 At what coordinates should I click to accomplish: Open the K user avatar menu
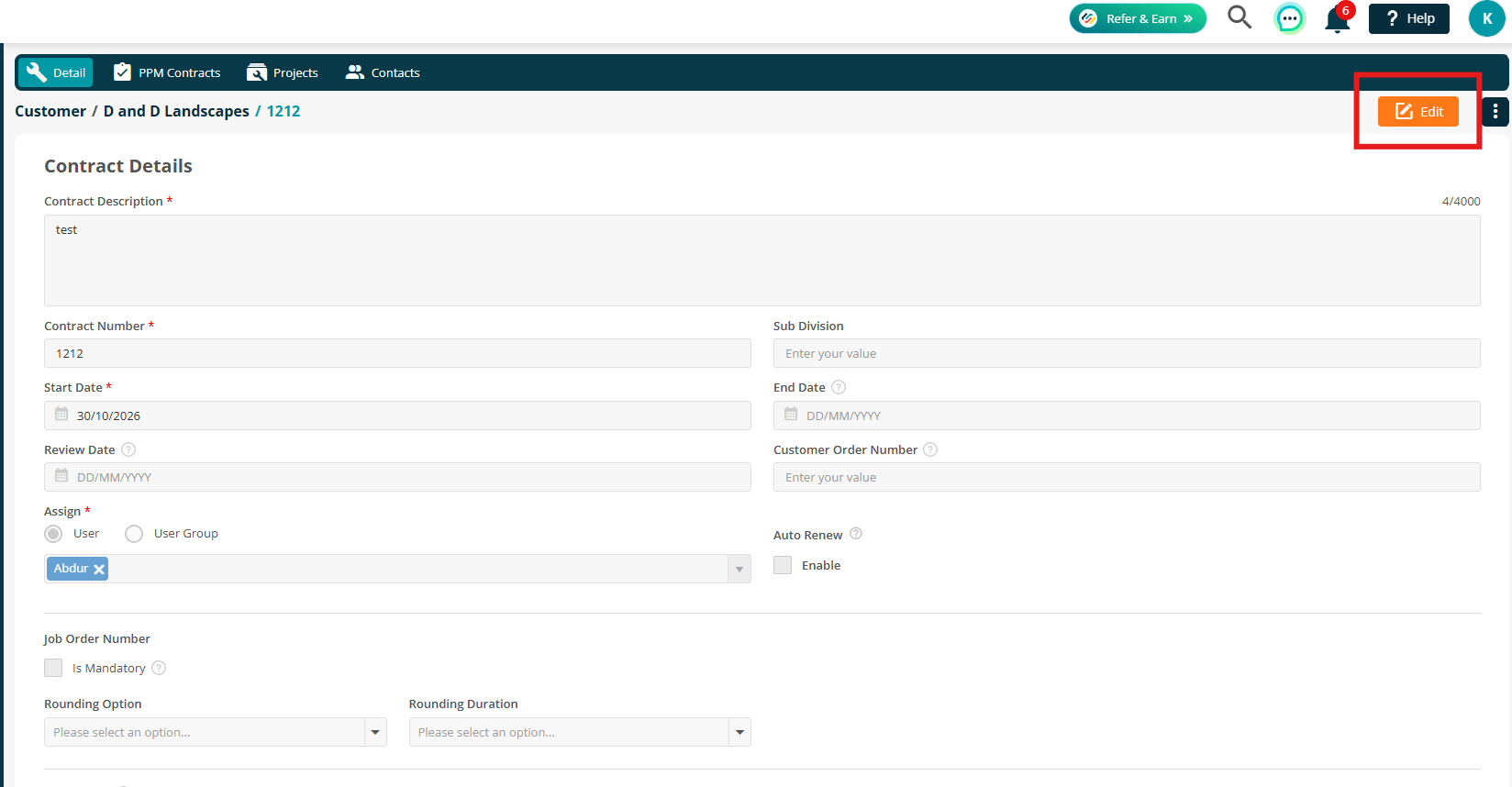[x=1486, y=18]
